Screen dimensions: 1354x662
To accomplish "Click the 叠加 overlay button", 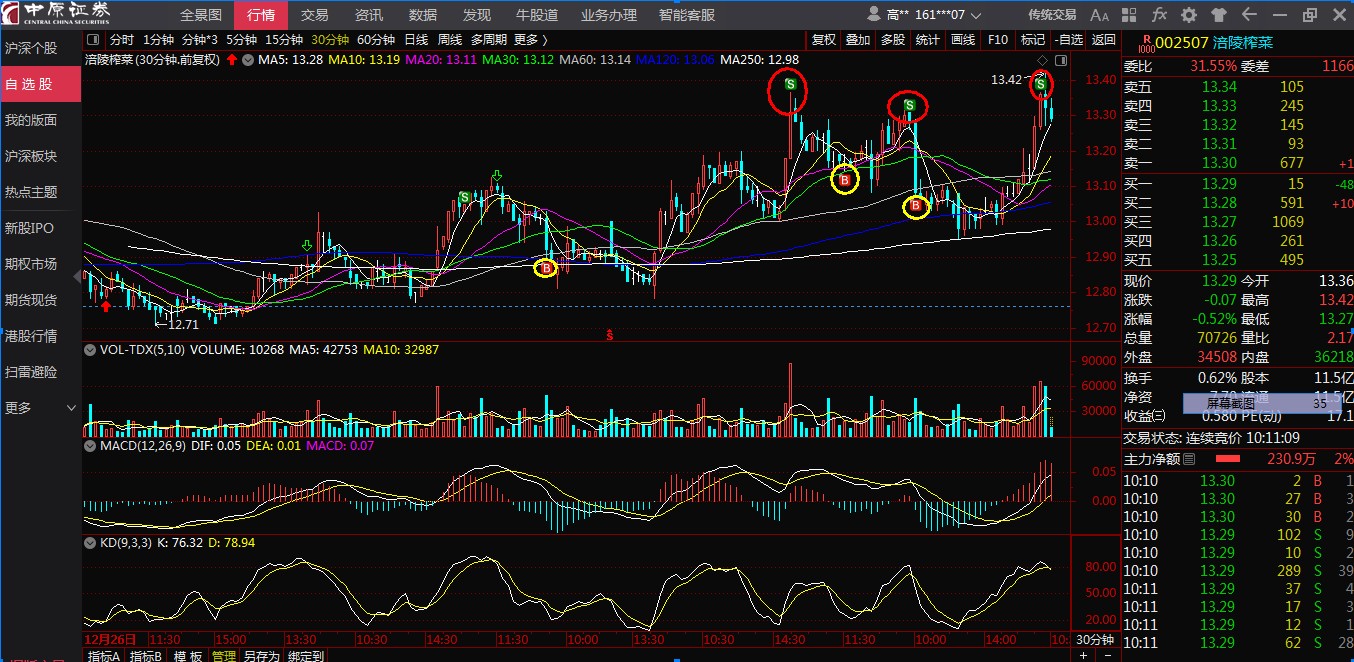I will 858,40.
